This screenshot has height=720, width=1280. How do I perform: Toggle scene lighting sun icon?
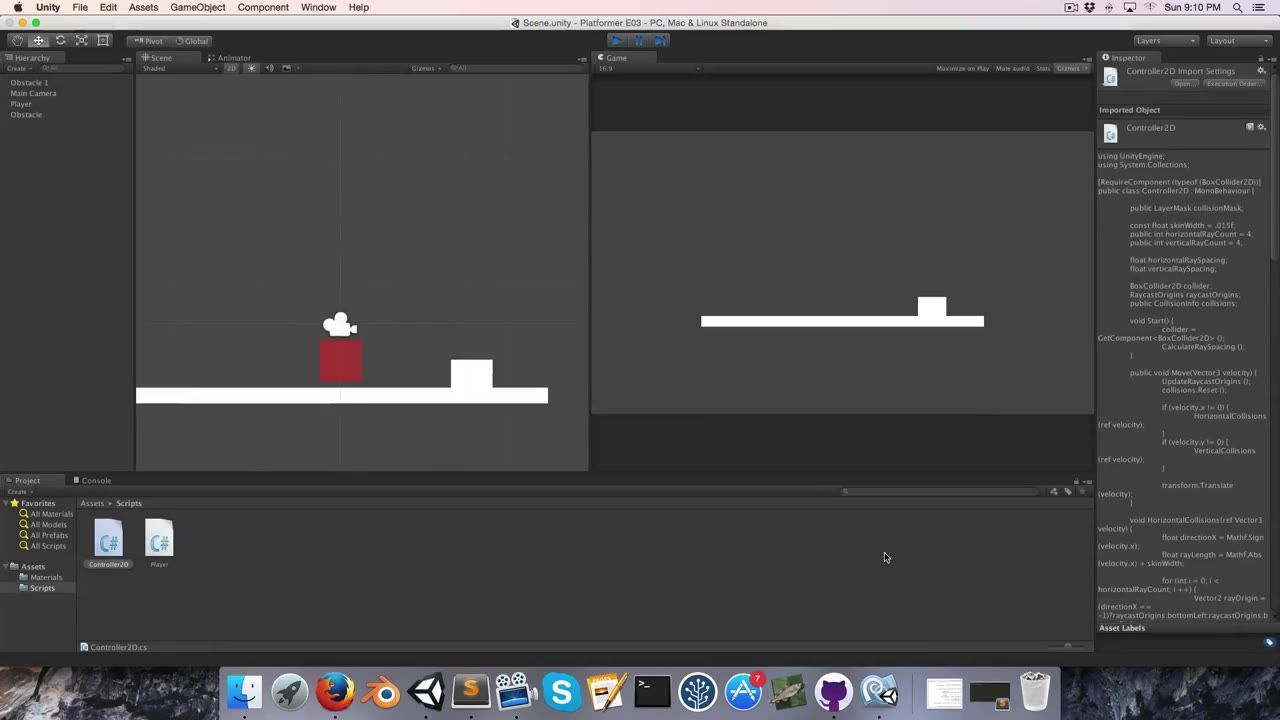tap(251, 68)
